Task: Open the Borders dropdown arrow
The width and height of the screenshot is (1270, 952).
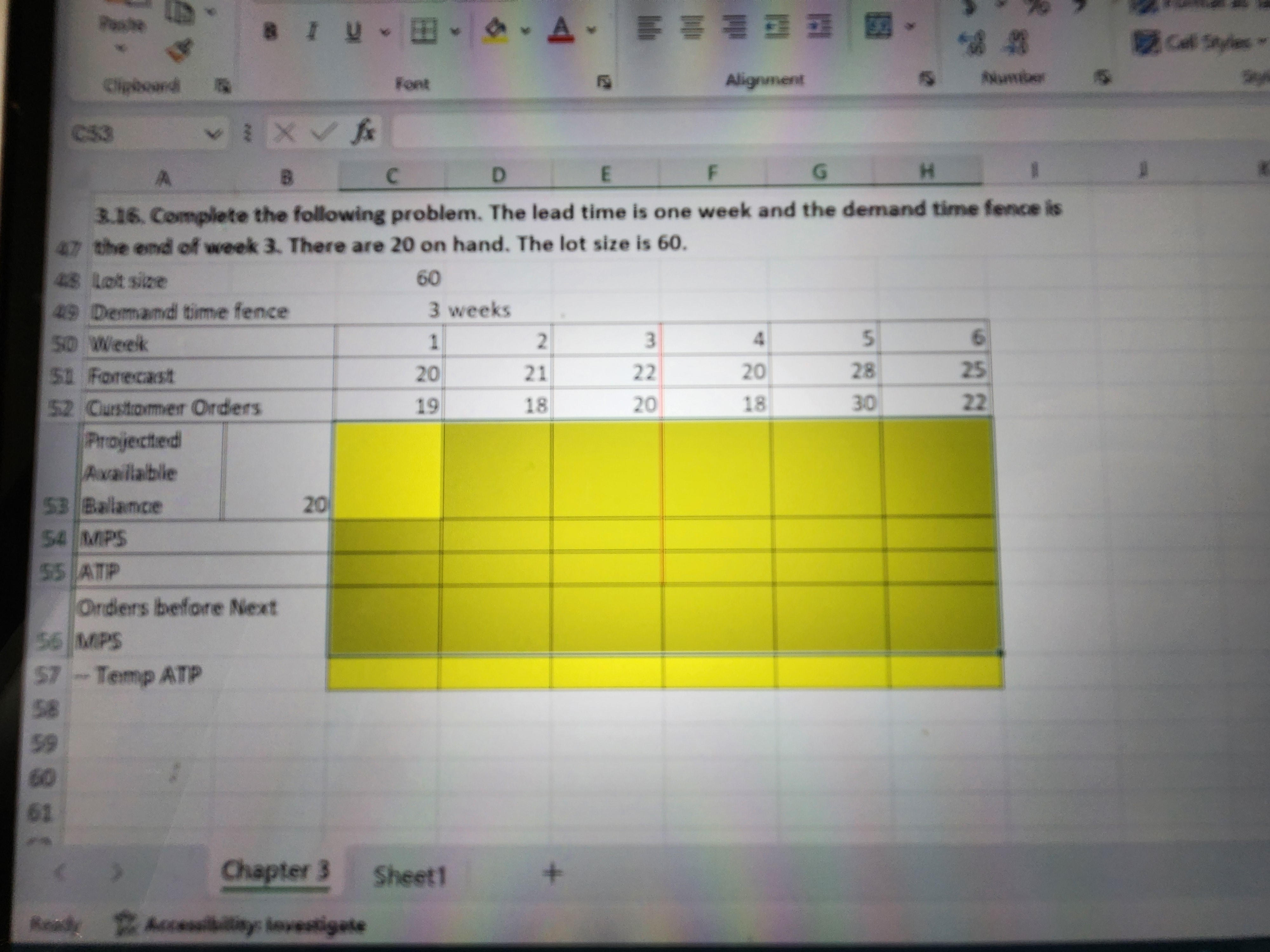Action: 455,31
